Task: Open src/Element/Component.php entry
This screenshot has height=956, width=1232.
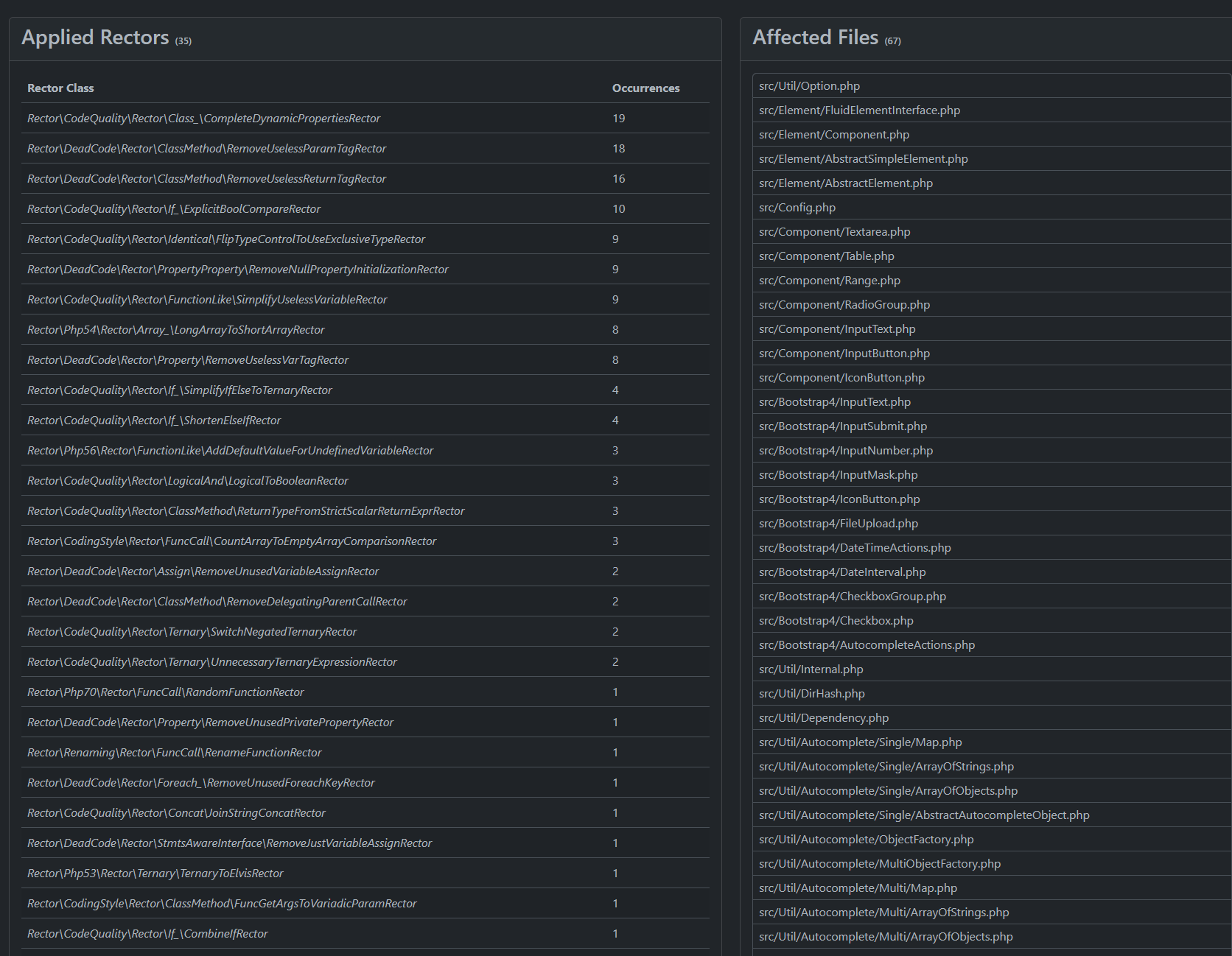Action: point(992,134)
